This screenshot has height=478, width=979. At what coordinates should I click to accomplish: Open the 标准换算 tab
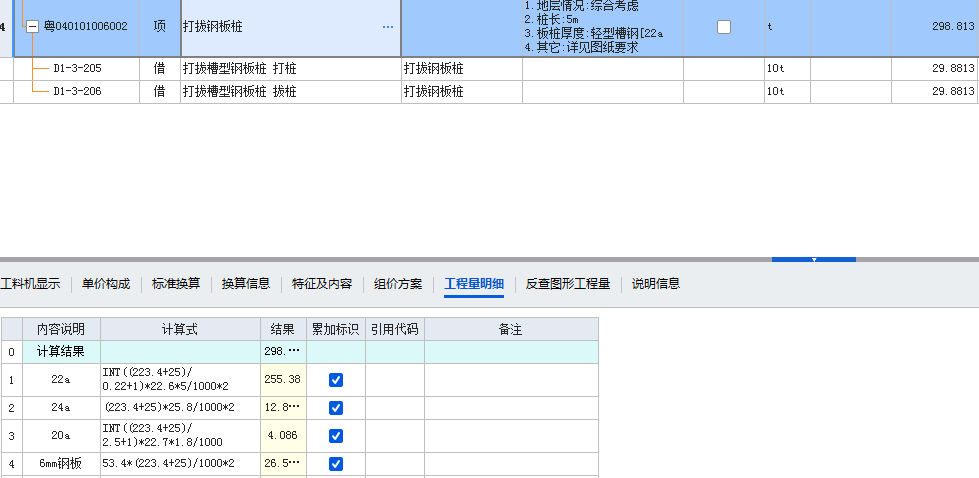(176, 284)
